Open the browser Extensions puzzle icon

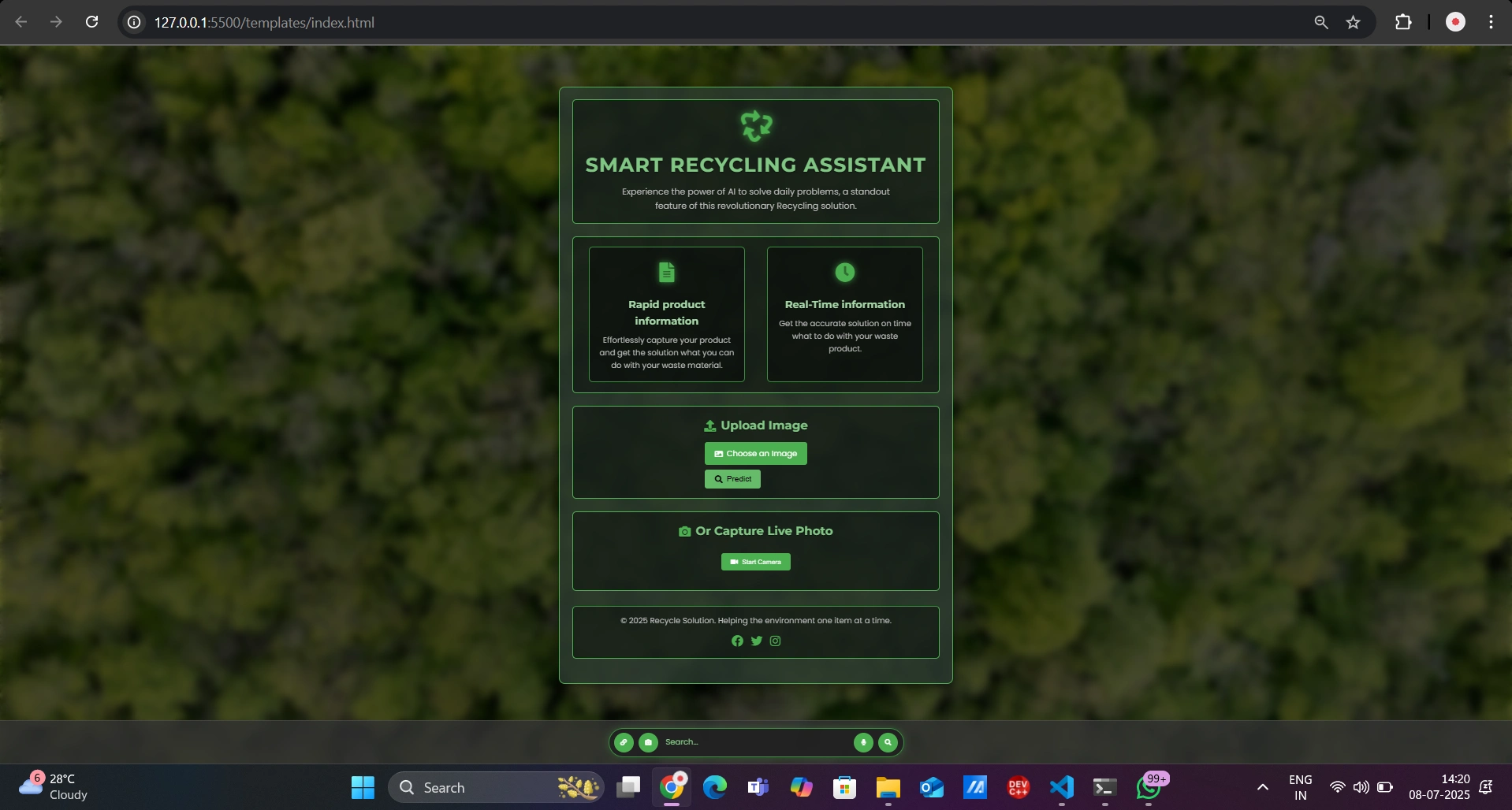point(1403,22)
